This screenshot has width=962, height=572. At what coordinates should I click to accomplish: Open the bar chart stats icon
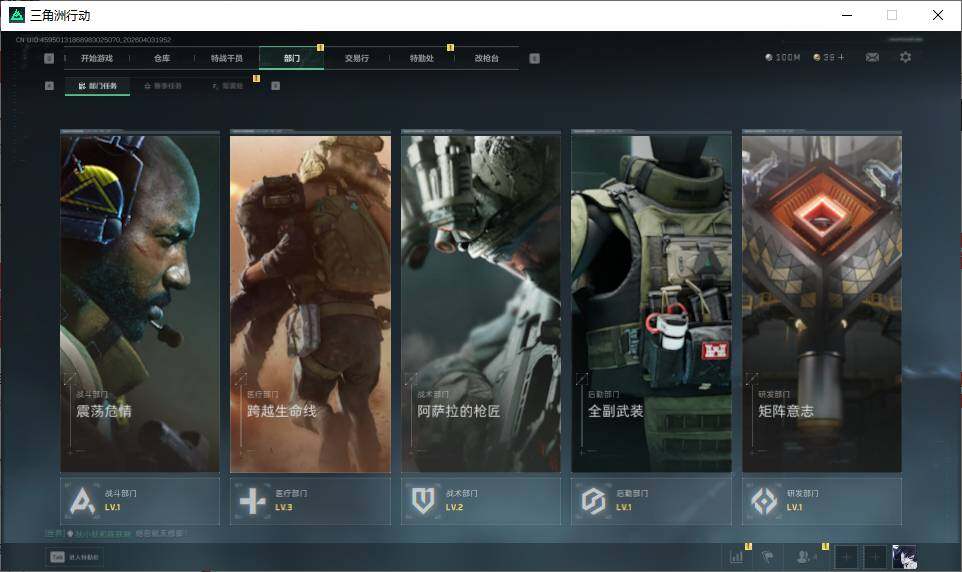(737, 556)
